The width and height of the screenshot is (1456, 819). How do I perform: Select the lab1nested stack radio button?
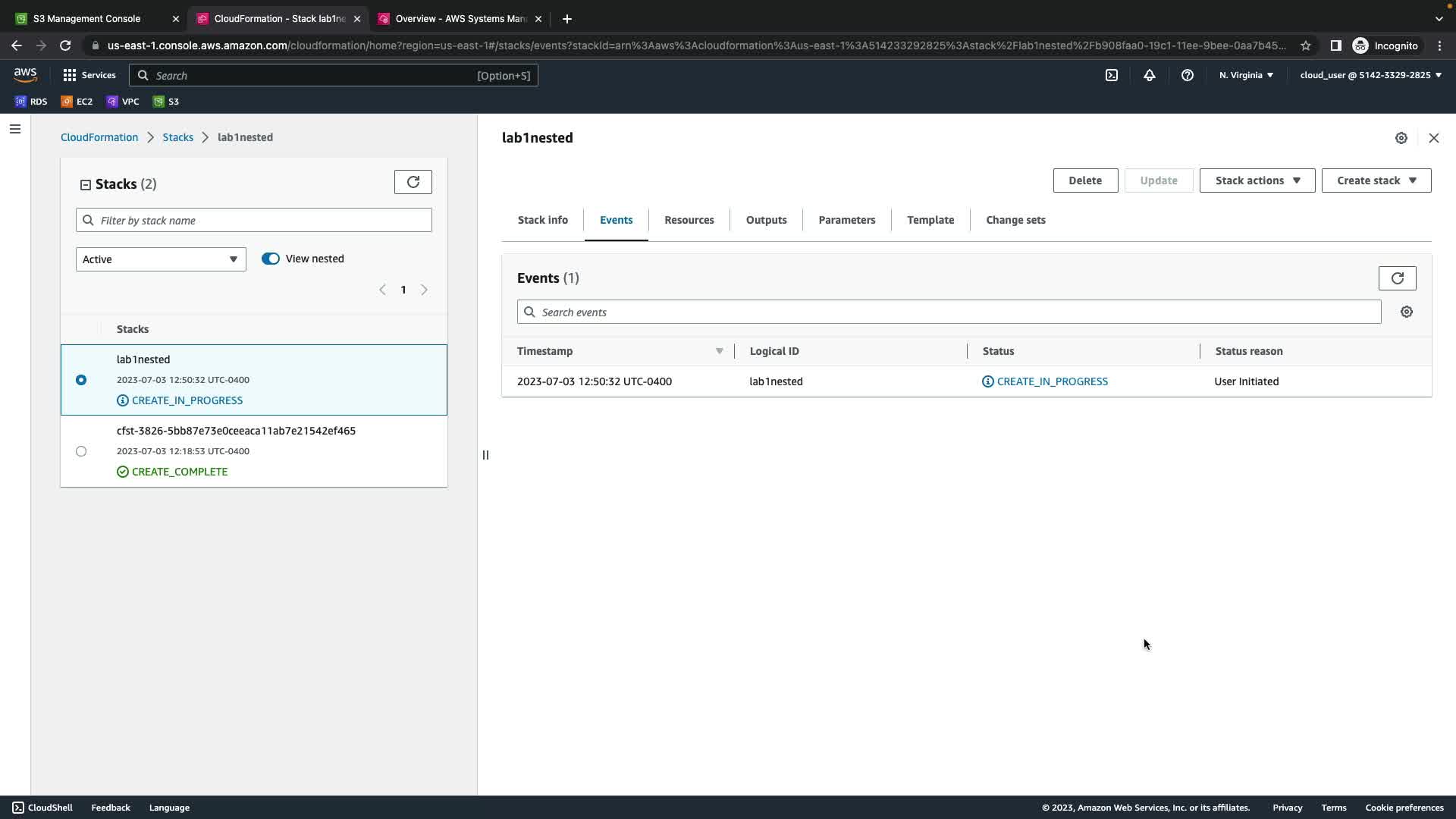tap(81, 380)
